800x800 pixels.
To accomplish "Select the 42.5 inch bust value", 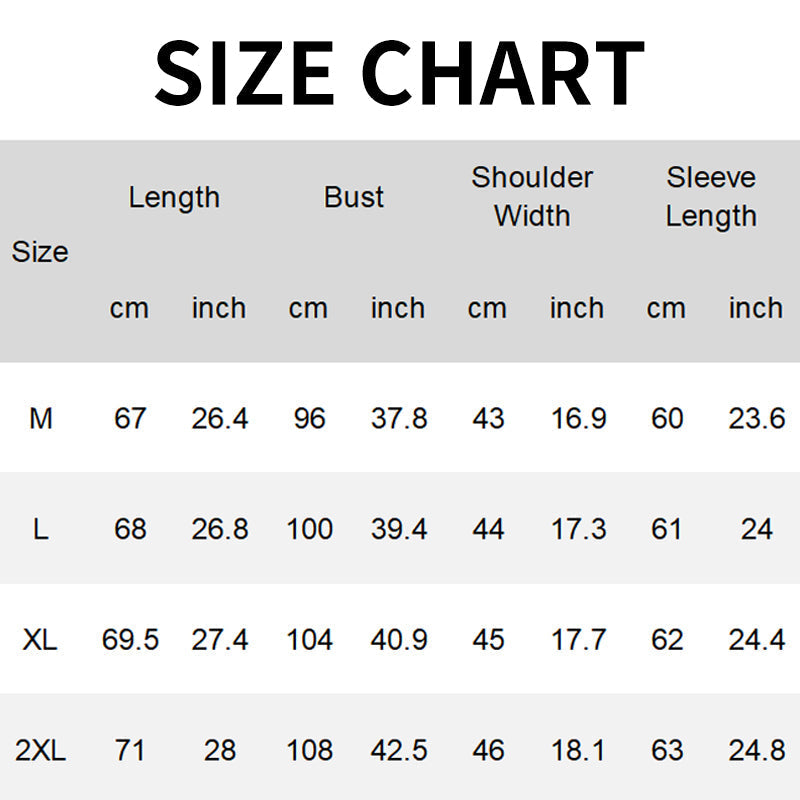I will click(399, 750).
